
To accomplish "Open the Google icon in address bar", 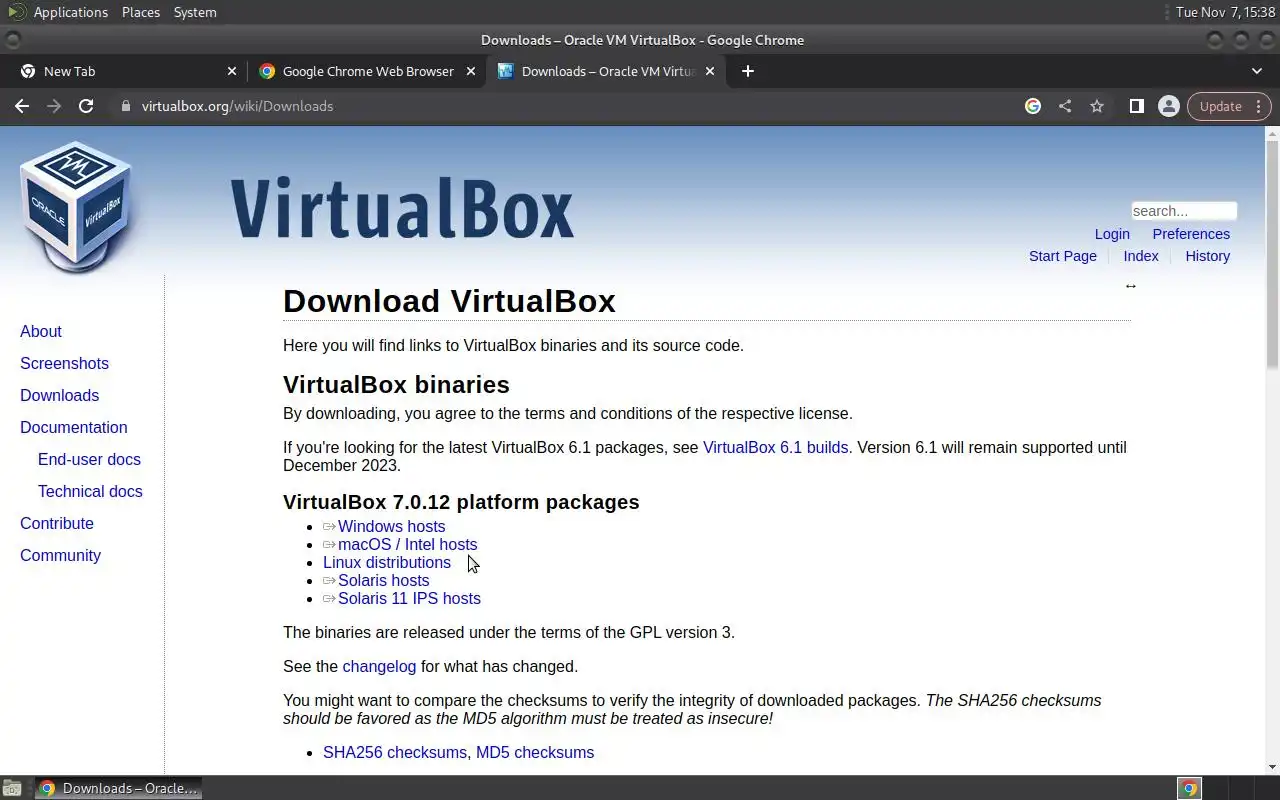I will 1033,106.
